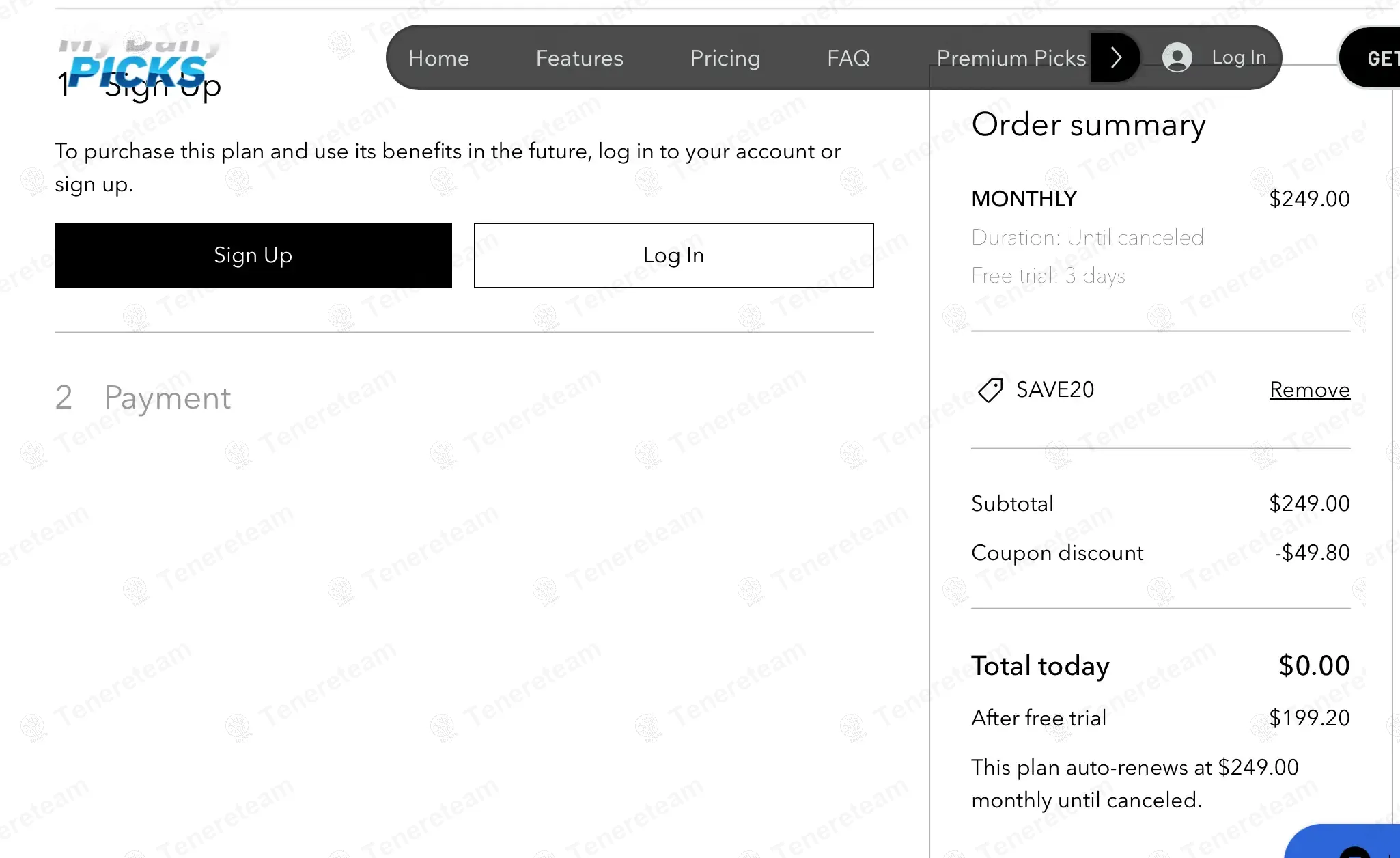Open the FAQ page
Viewport: 1400px width, 858px height.
coord(848,58)
